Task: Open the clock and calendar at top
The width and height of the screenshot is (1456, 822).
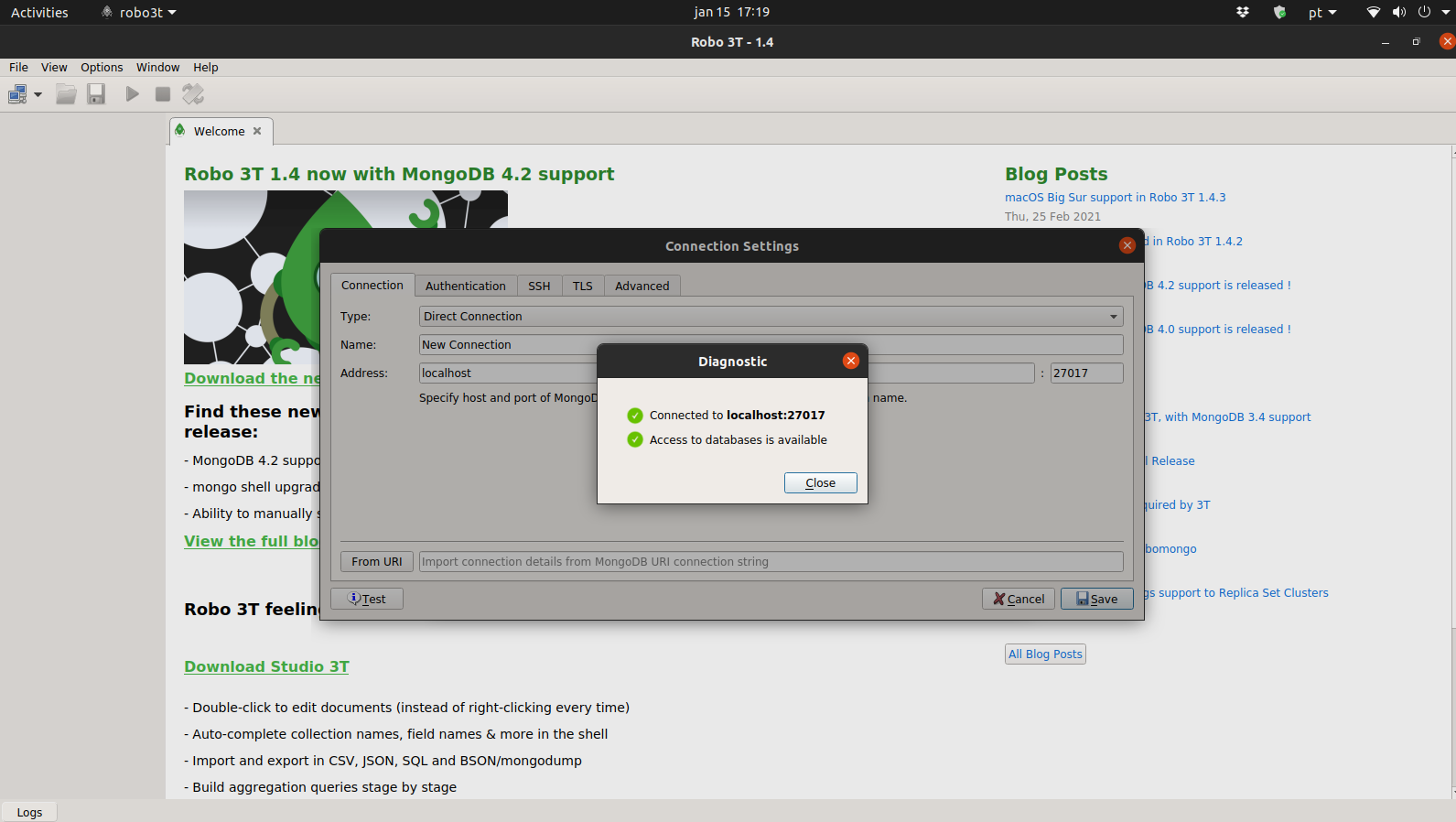Action: pos(731,12)
